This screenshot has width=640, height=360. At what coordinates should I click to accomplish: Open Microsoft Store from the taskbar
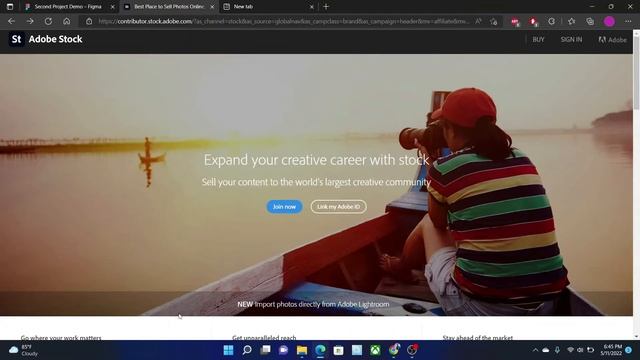tap(338, 350)
